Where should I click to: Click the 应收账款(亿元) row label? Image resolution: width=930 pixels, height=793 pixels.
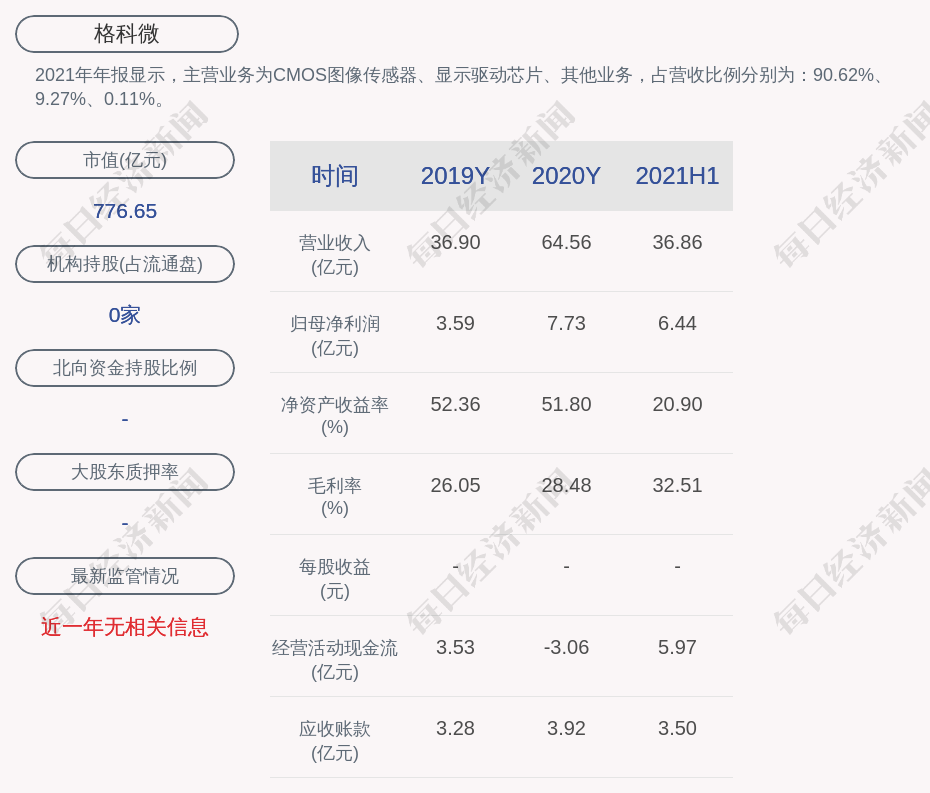335,741
